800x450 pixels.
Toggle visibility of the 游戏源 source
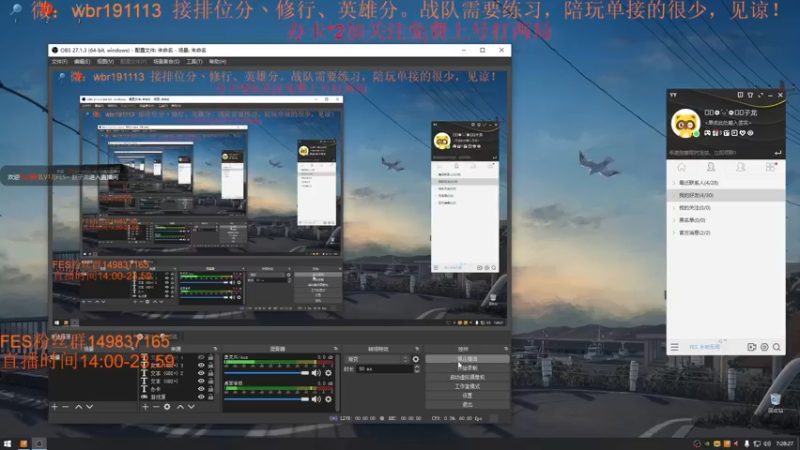[x=201, y=396]
